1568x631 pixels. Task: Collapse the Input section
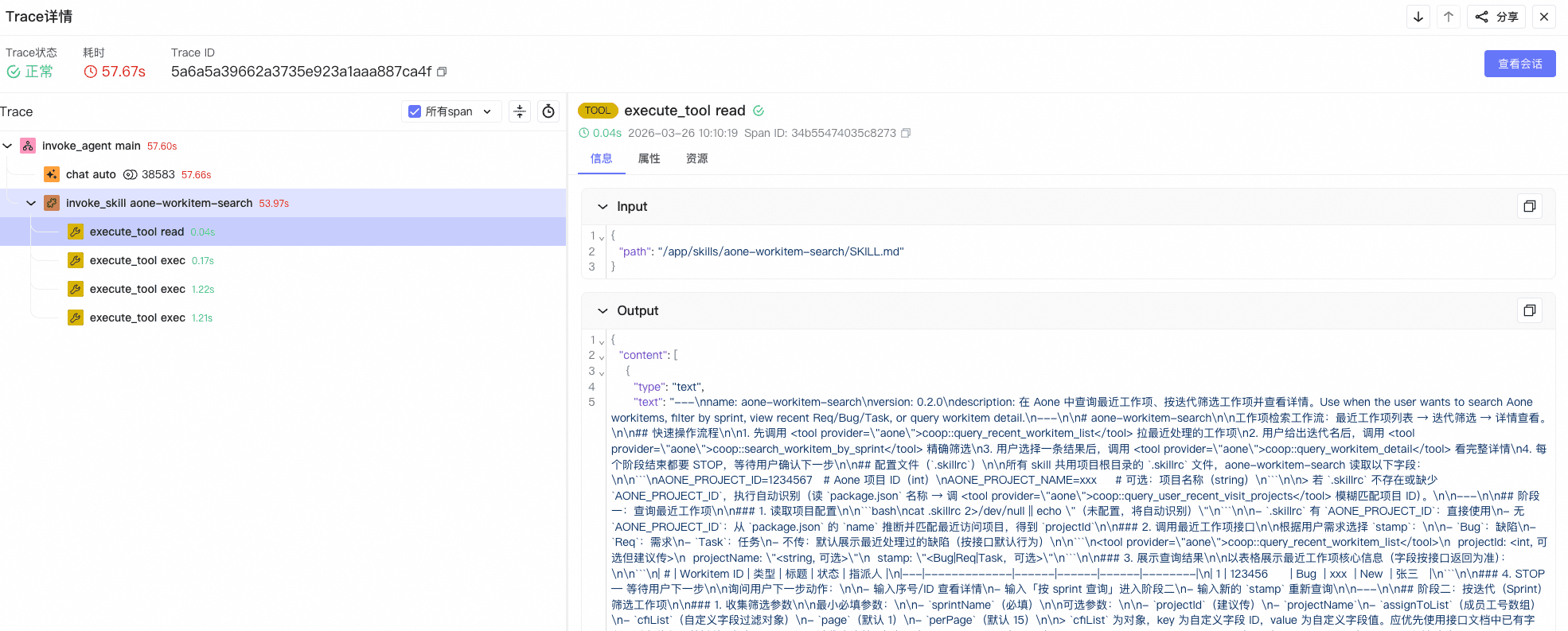click(603, 206)
